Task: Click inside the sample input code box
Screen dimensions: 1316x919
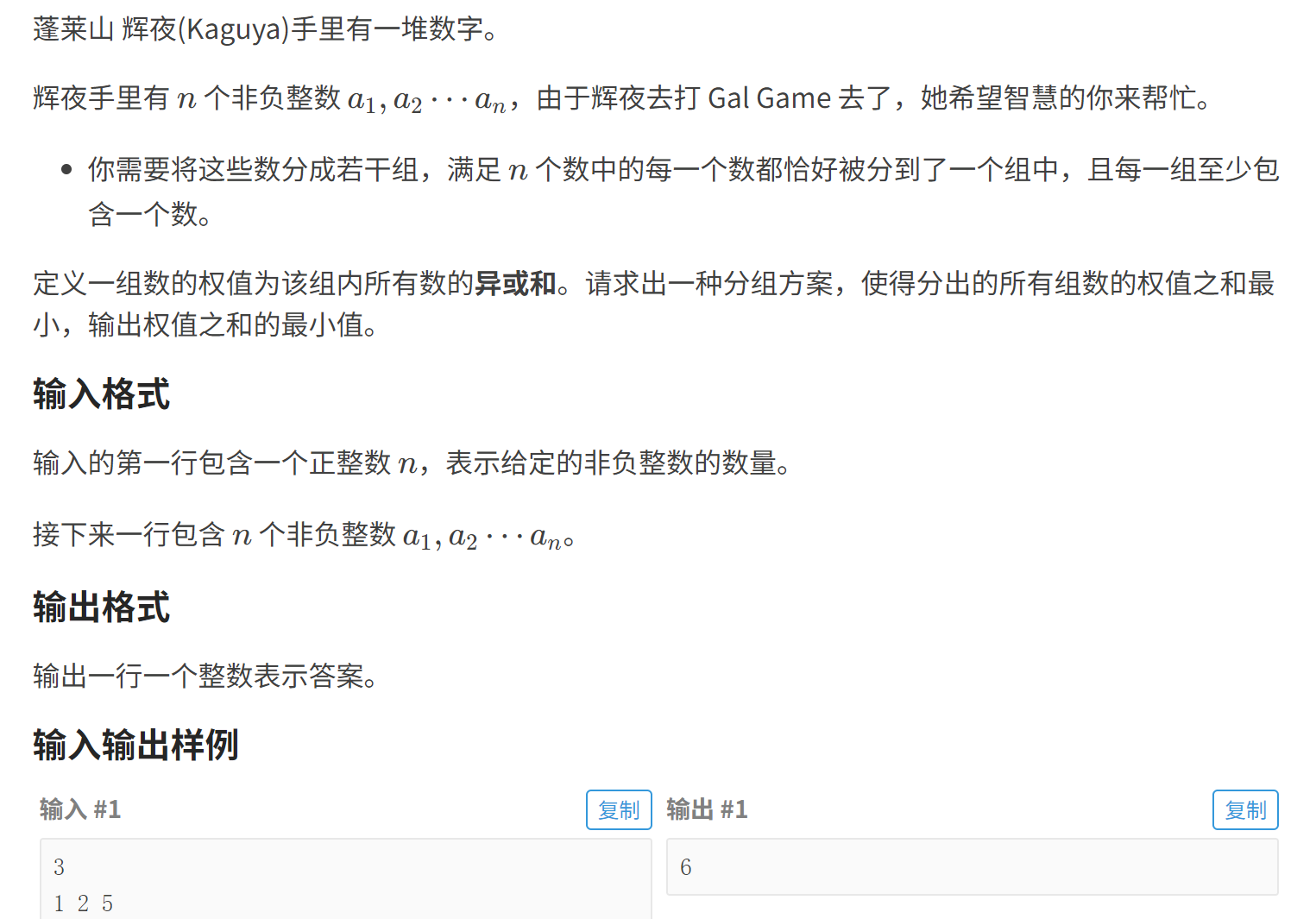Action: tap(346, 878)
